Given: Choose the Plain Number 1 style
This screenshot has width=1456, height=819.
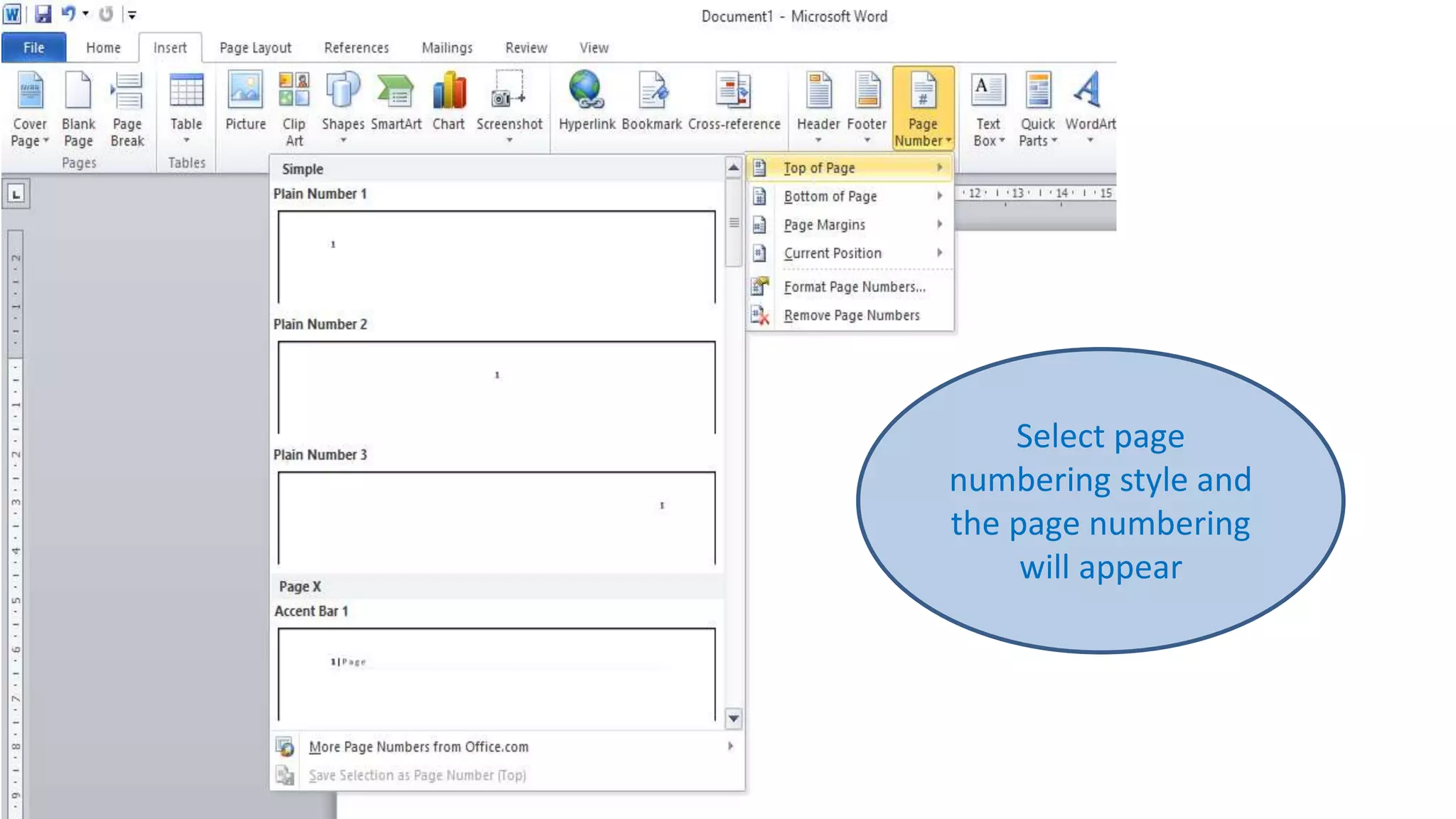Looking at the screenshot, I should pos(496,246).
